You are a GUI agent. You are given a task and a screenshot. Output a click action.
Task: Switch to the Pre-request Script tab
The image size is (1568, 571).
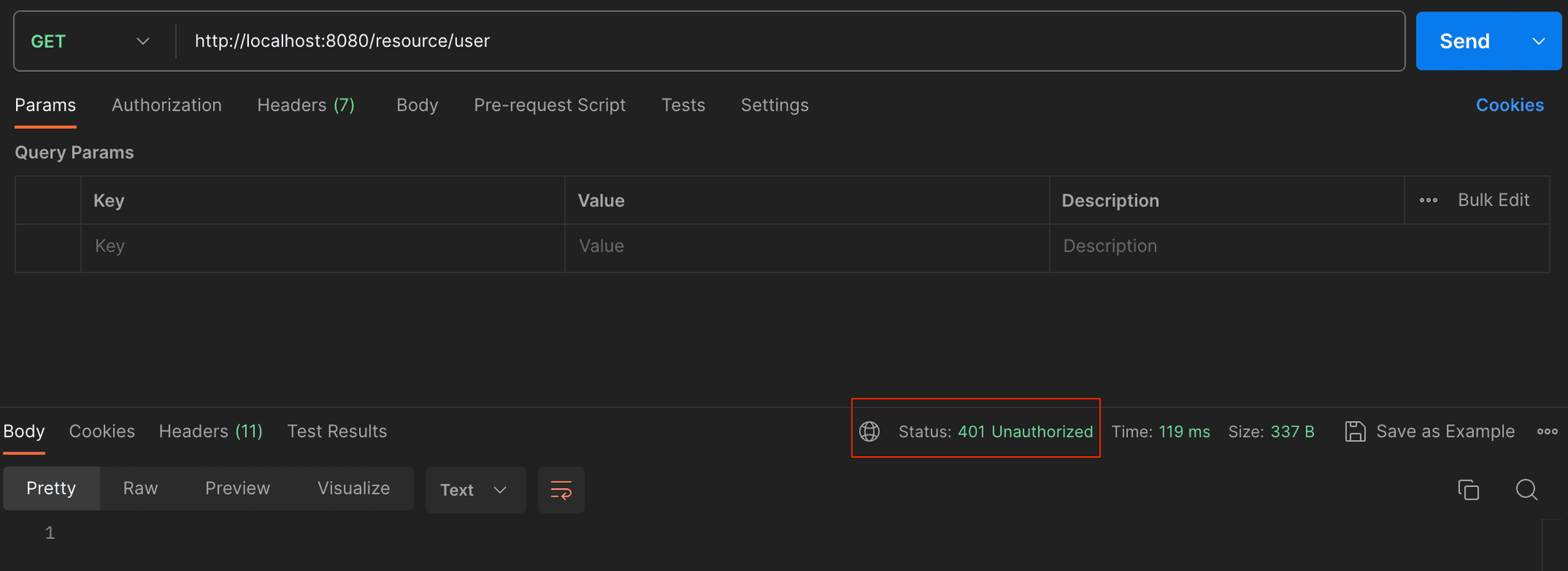tap(549, 105)
